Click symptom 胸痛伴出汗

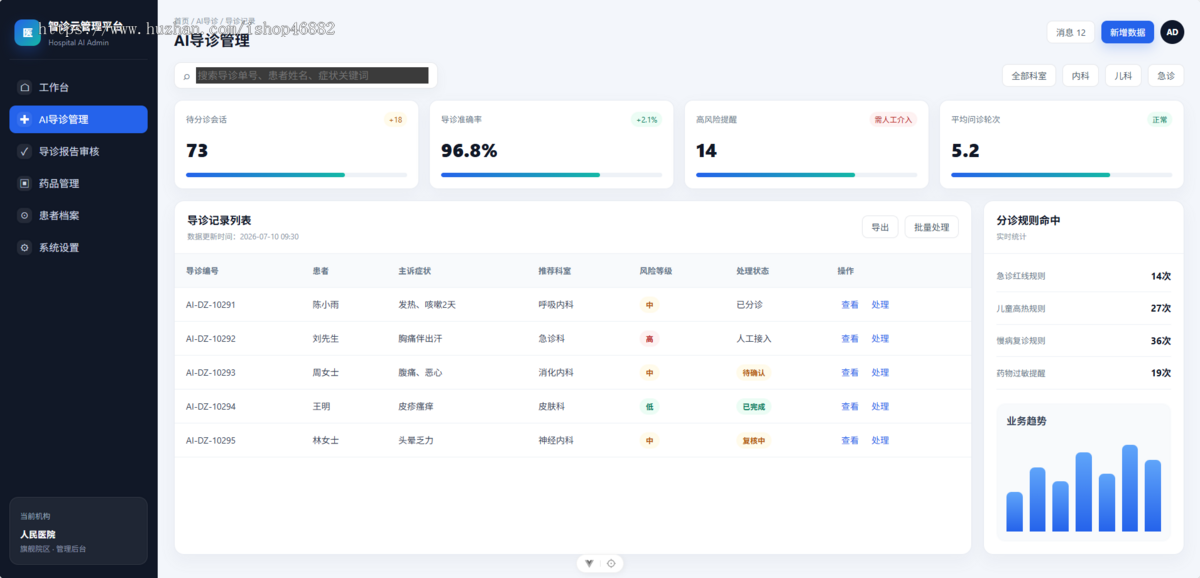coord(420,339)
